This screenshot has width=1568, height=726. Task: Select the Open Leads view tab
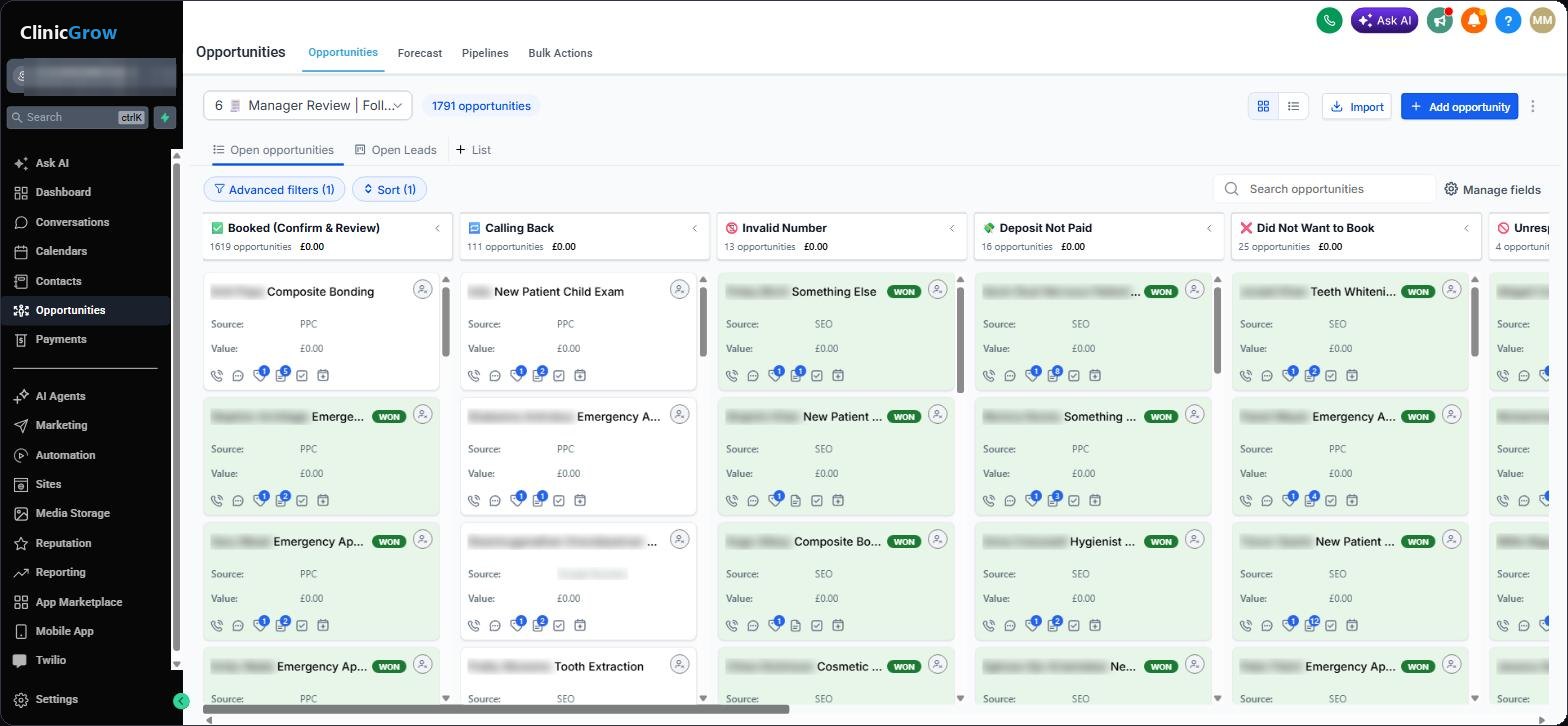(x=396, y=150)
